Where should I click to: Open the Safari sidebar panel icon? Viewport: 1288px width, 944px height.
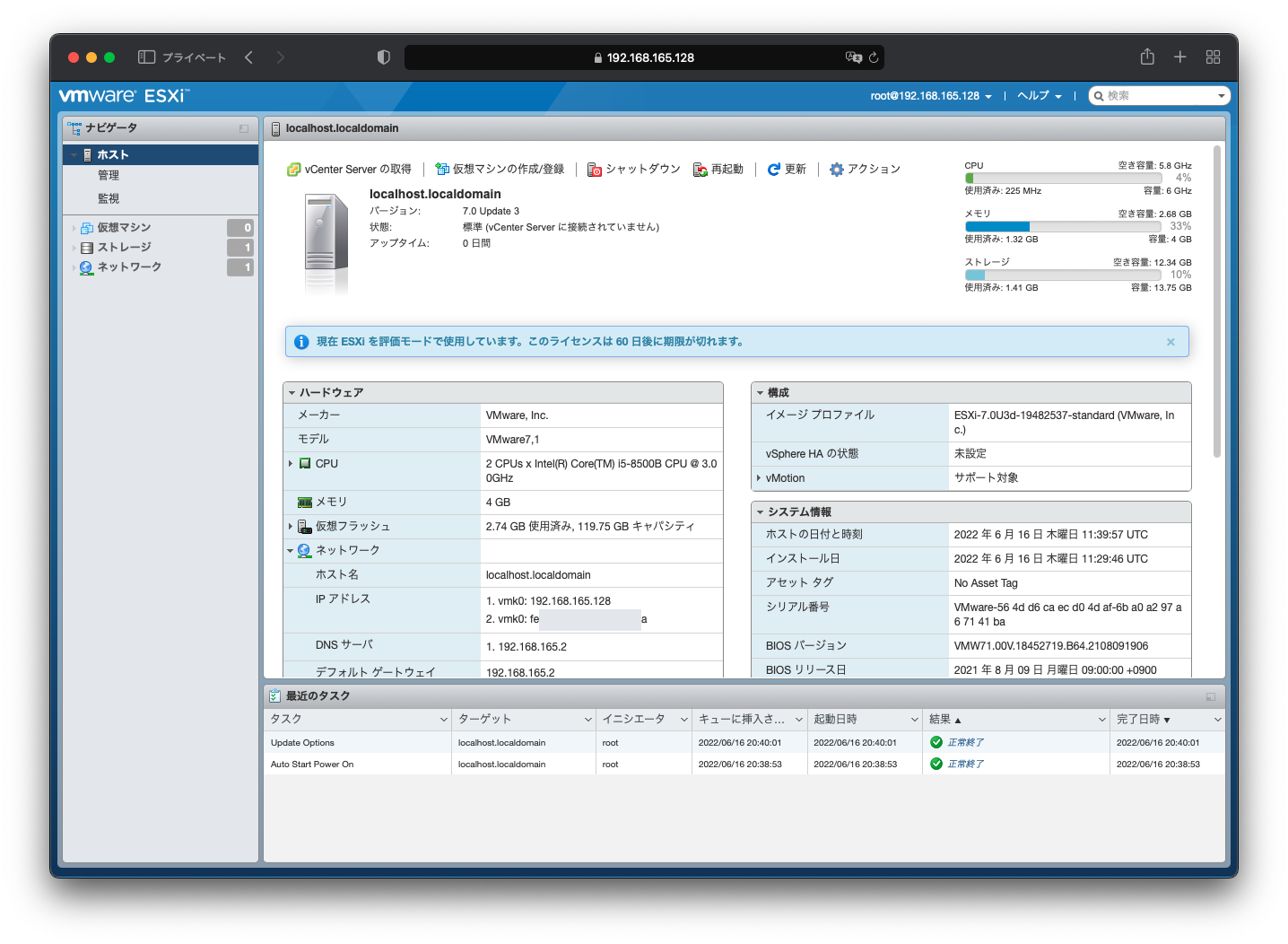click(146, 57)
